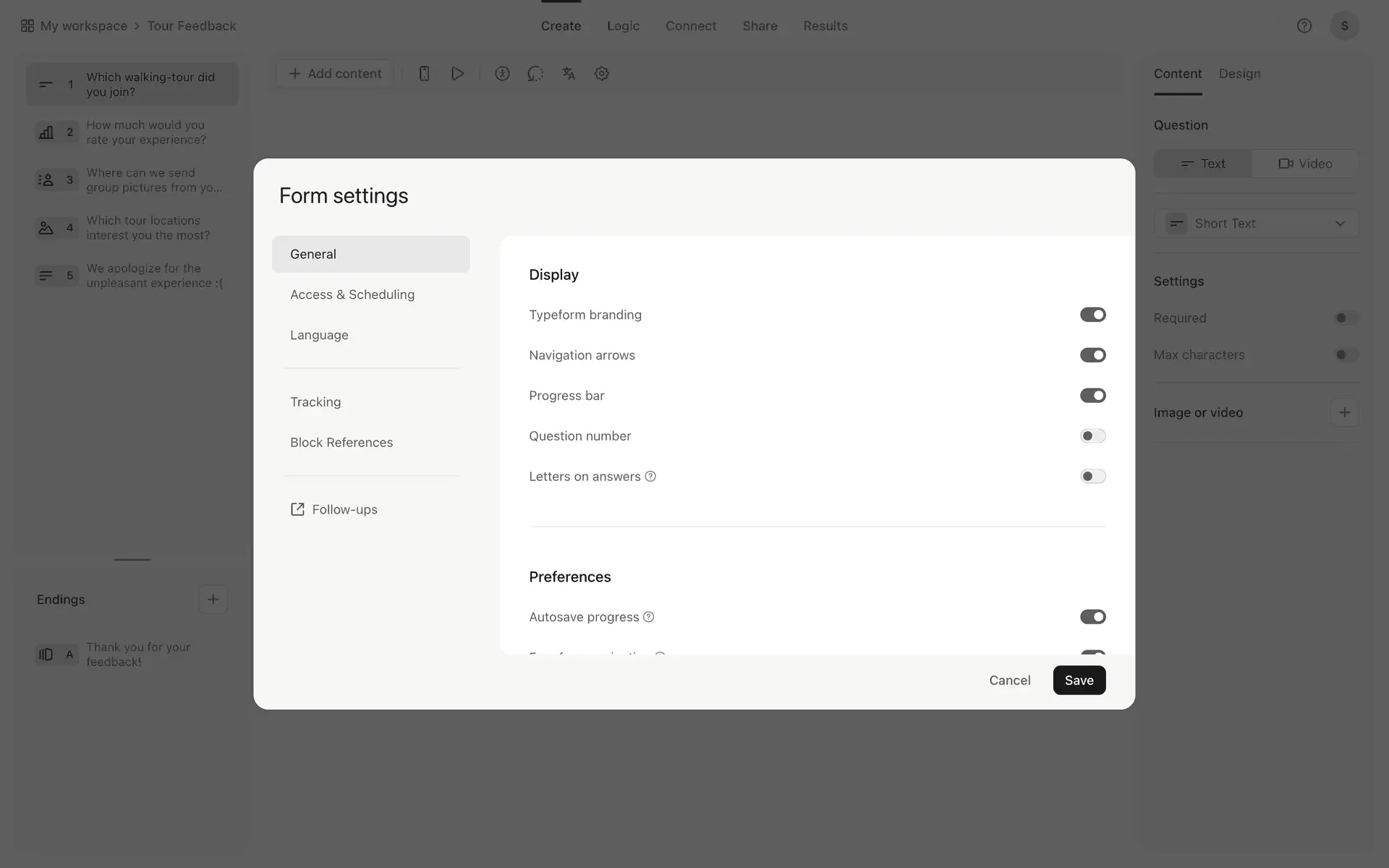This screenshot has width=1389, height=868.
Task: Click the translate language icon in toolbar
Action: [569, 74]
